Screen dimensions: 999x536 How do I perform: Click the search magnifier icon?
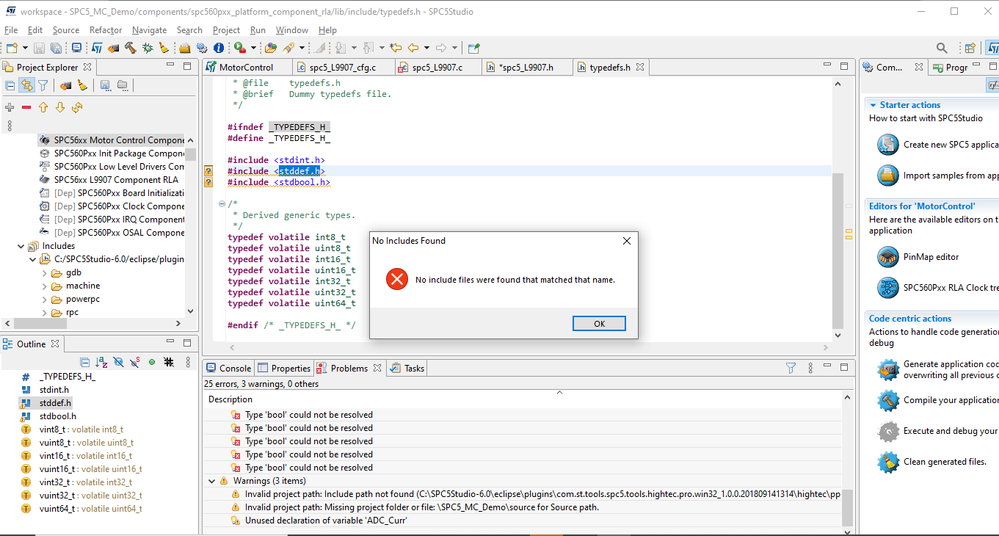[x=942, y=48]
